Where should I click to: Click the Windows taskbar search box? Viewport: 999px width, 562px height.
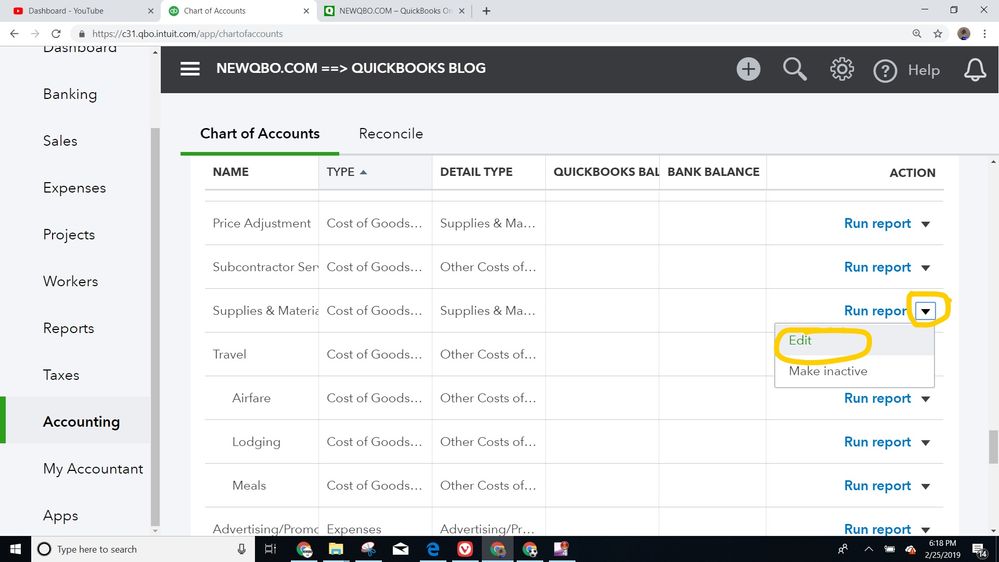coord(142,549)
